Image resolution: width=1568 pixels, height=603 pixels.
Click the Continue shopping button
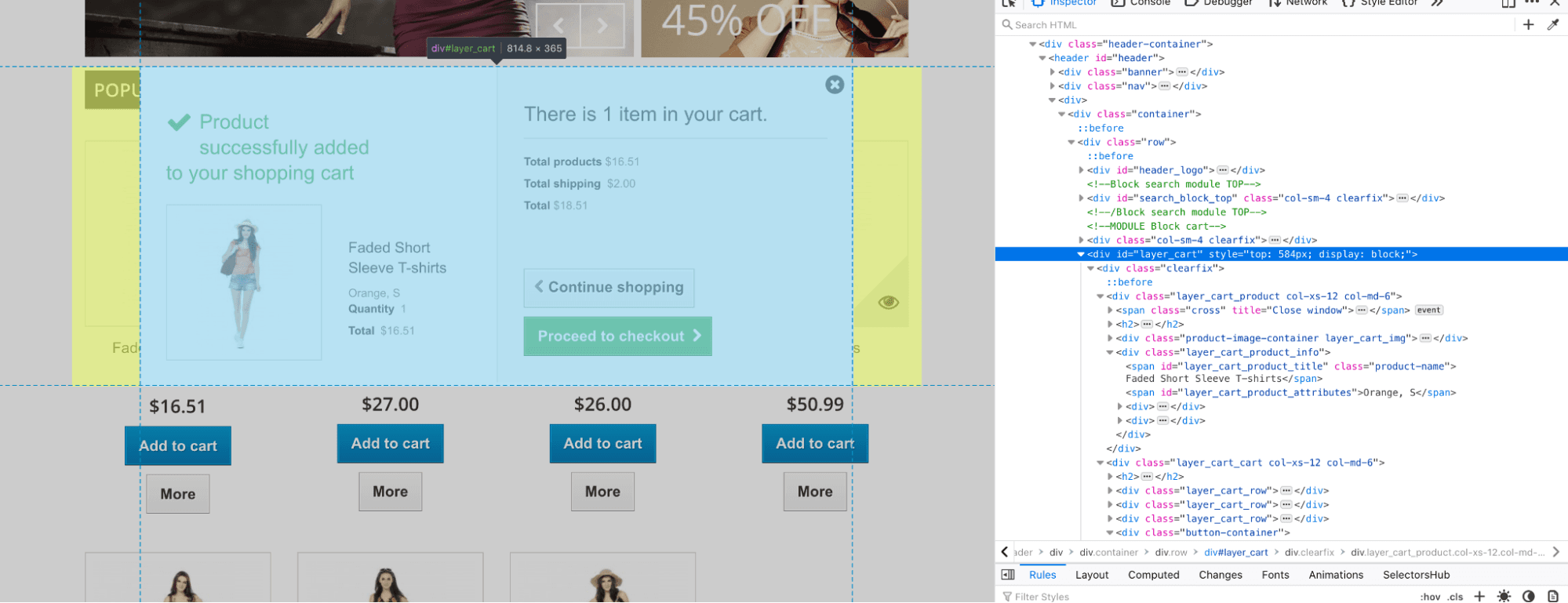tap(609, 288)
